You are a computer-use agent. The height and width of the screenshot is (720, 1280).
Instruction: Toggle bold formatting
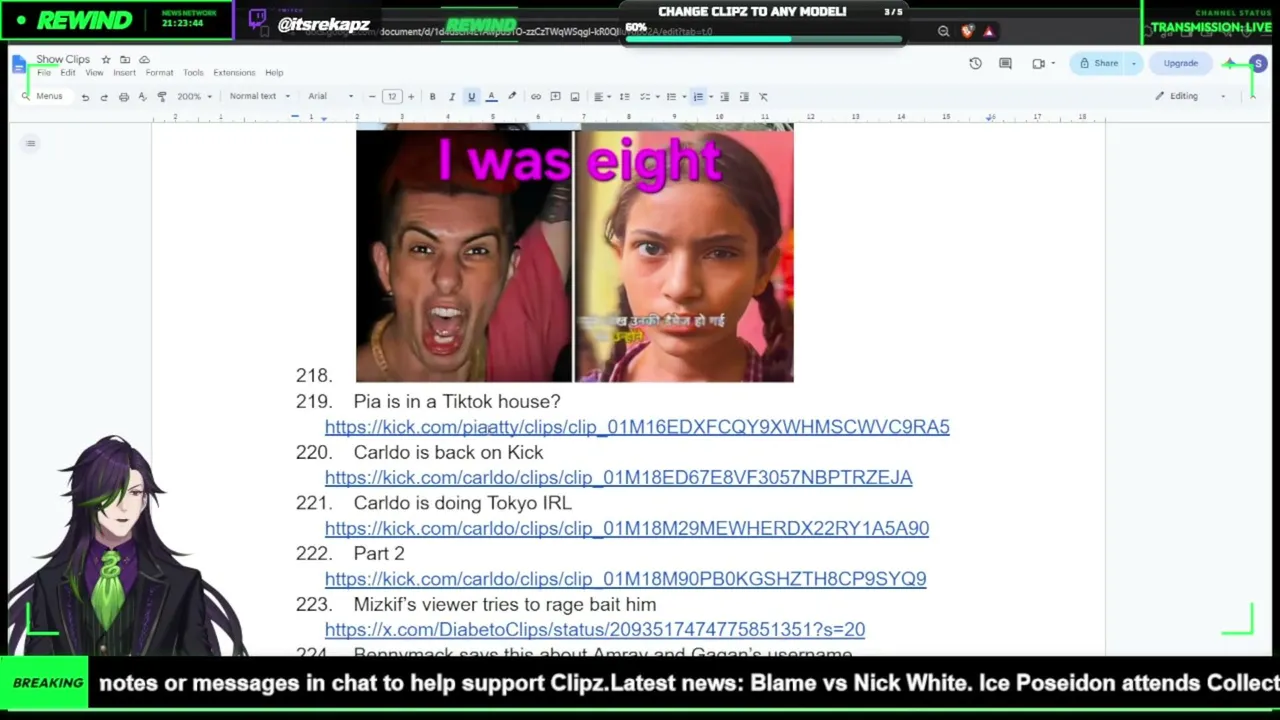[x=432, y=97]
